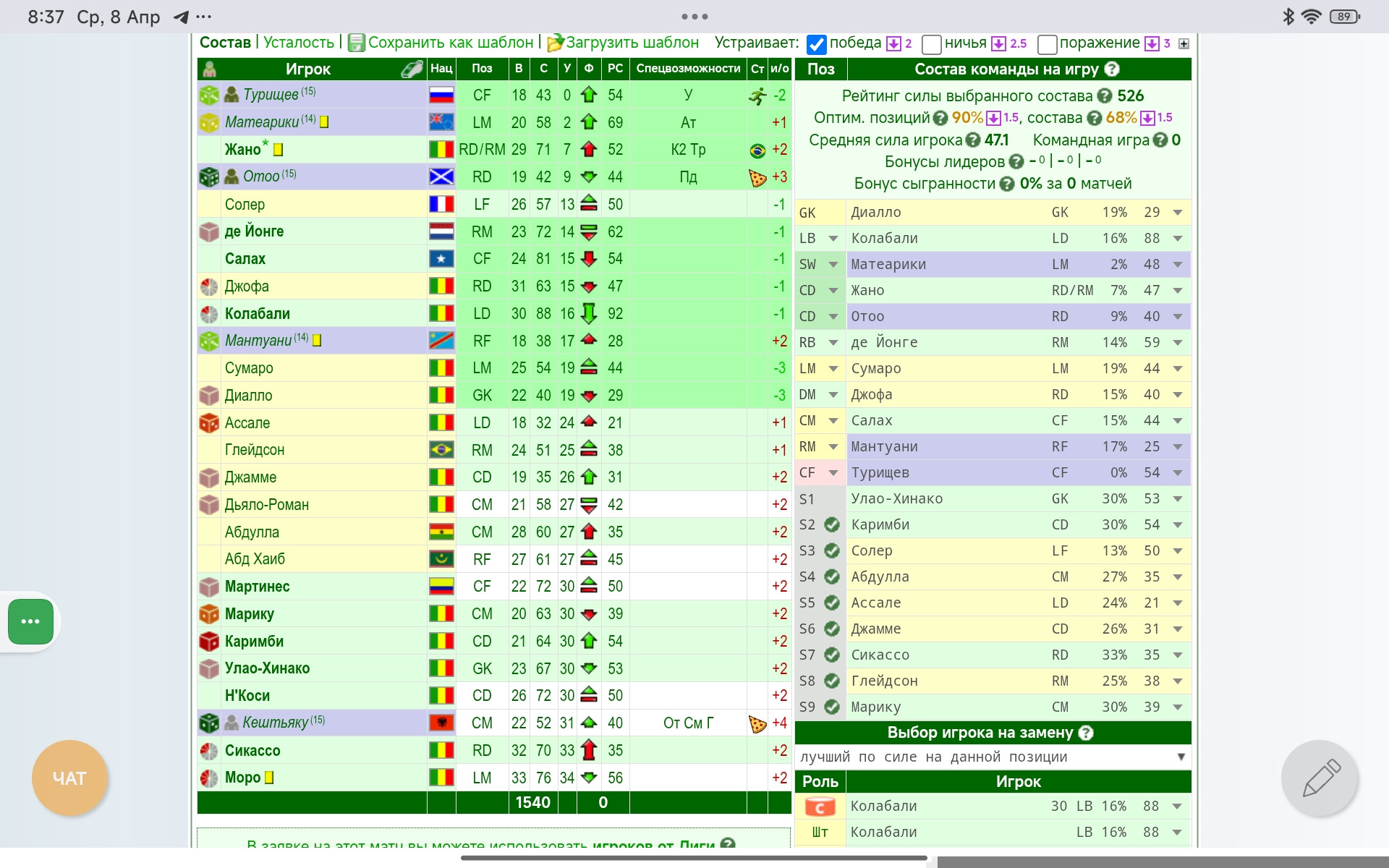Switch to the Усталость tab
1389x868 pixels.
click(x=299, y=43)
